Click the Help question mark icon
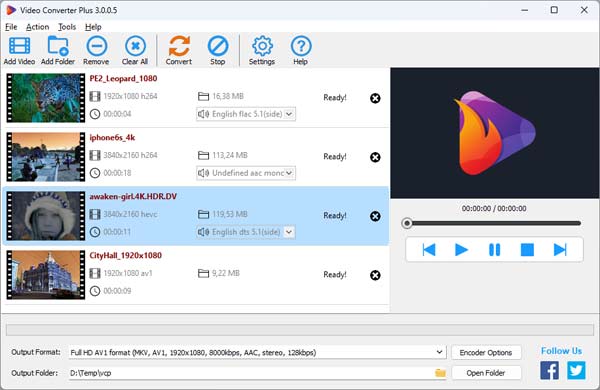Screen dimensions: 600x390 (301, 46)
